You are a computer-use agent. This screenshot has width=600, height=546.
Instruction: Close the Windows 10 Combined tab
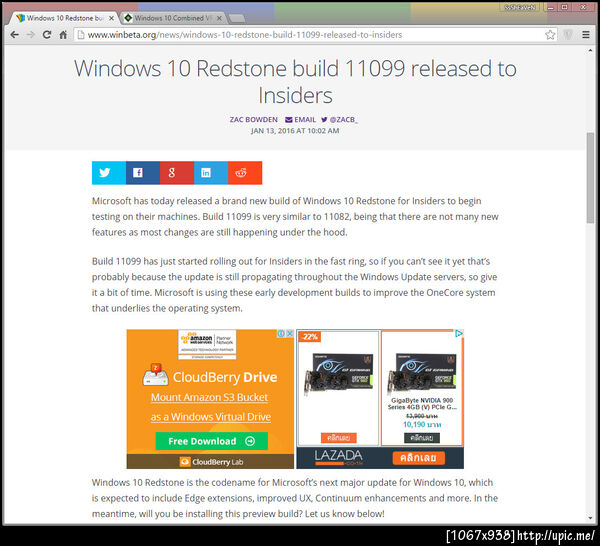(x=219, y=18)
